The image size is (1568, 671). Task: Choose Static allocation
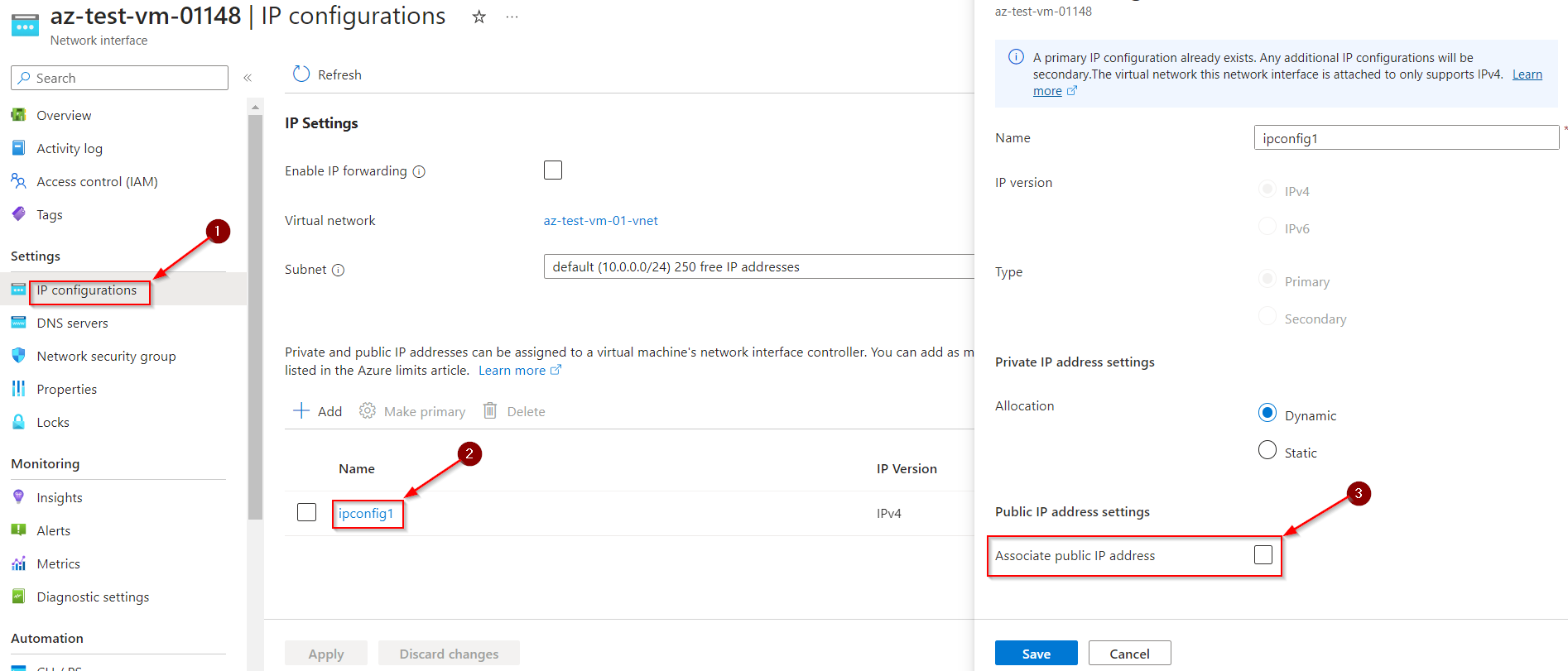click(x=1267, y=450)
